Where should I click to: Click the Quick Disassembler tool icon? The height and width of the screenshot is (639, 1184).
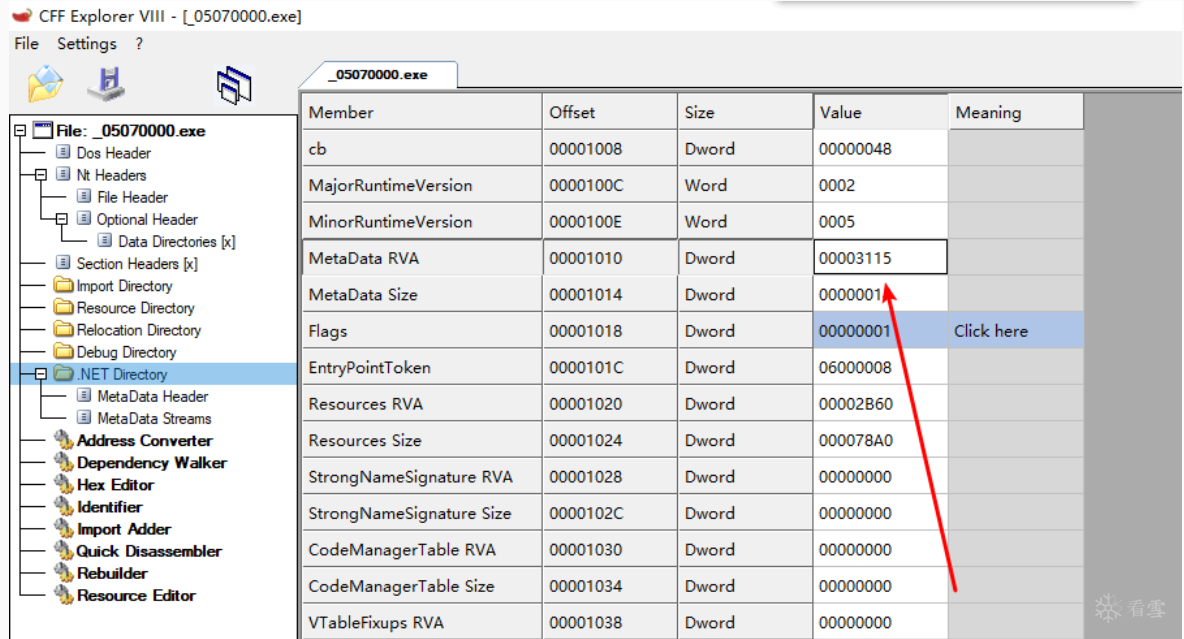point(63,551)
